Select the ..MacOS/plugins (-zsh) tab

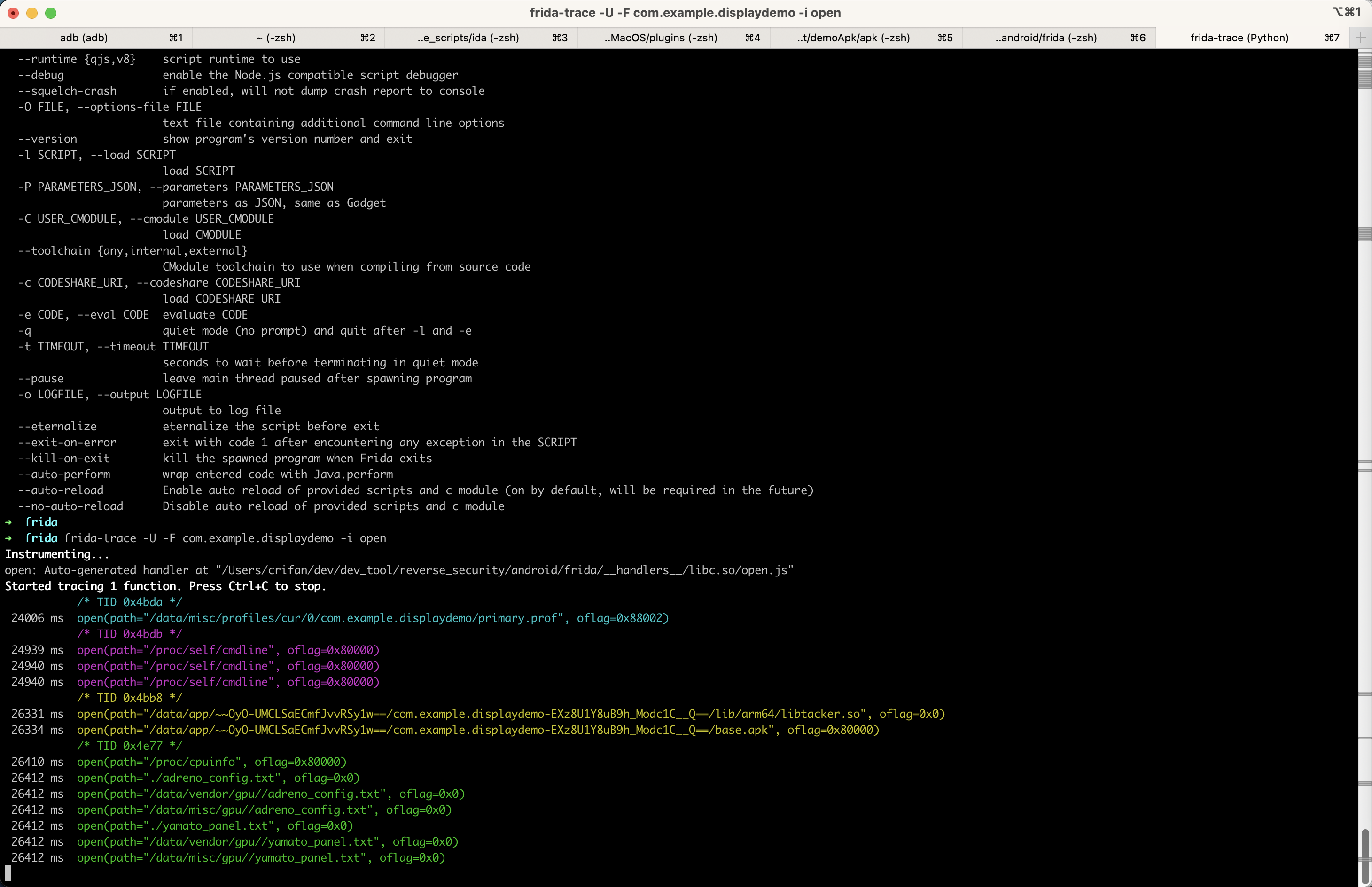pos(673,38)
